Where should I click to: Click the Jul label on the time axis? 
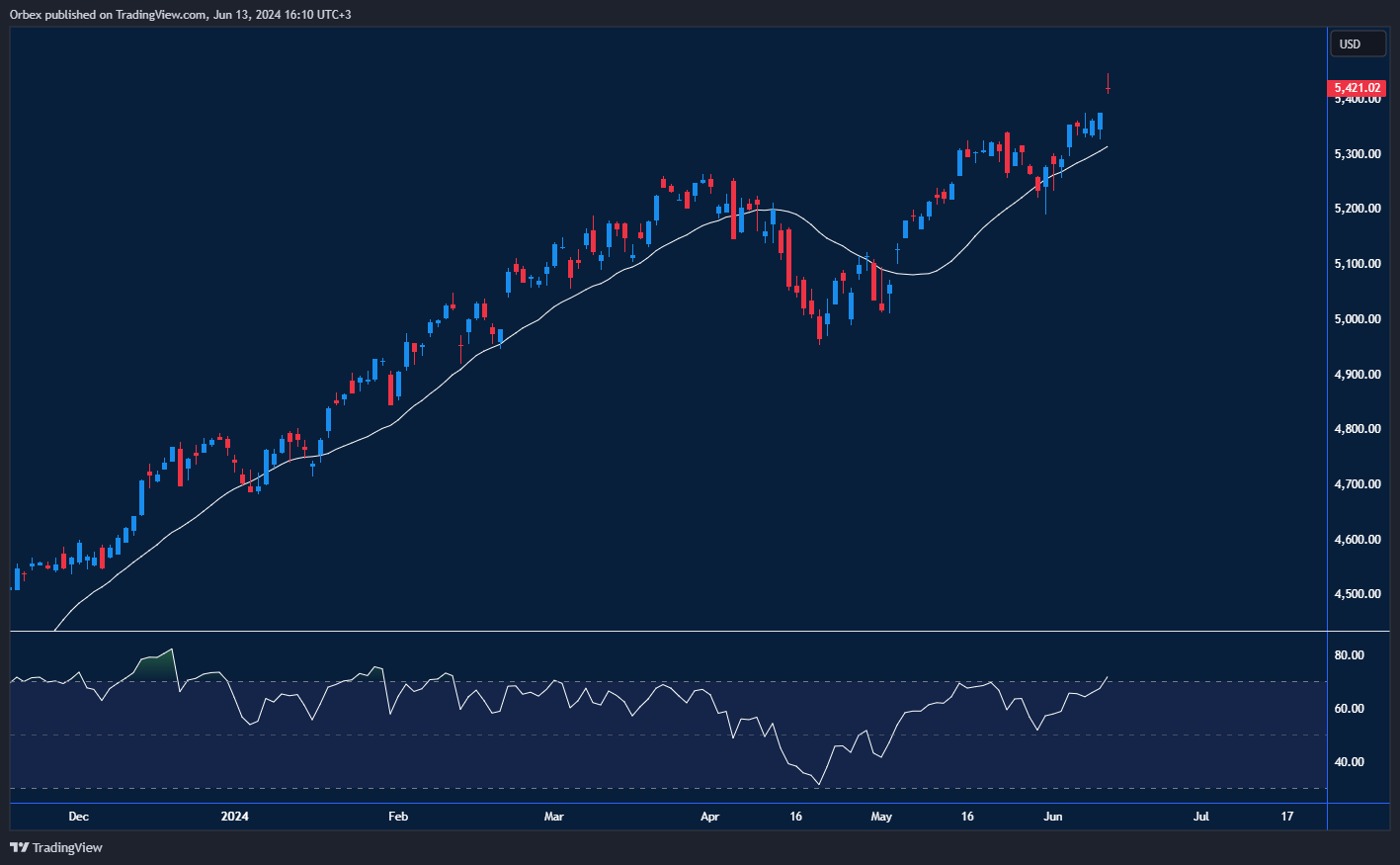point(1201,817)
